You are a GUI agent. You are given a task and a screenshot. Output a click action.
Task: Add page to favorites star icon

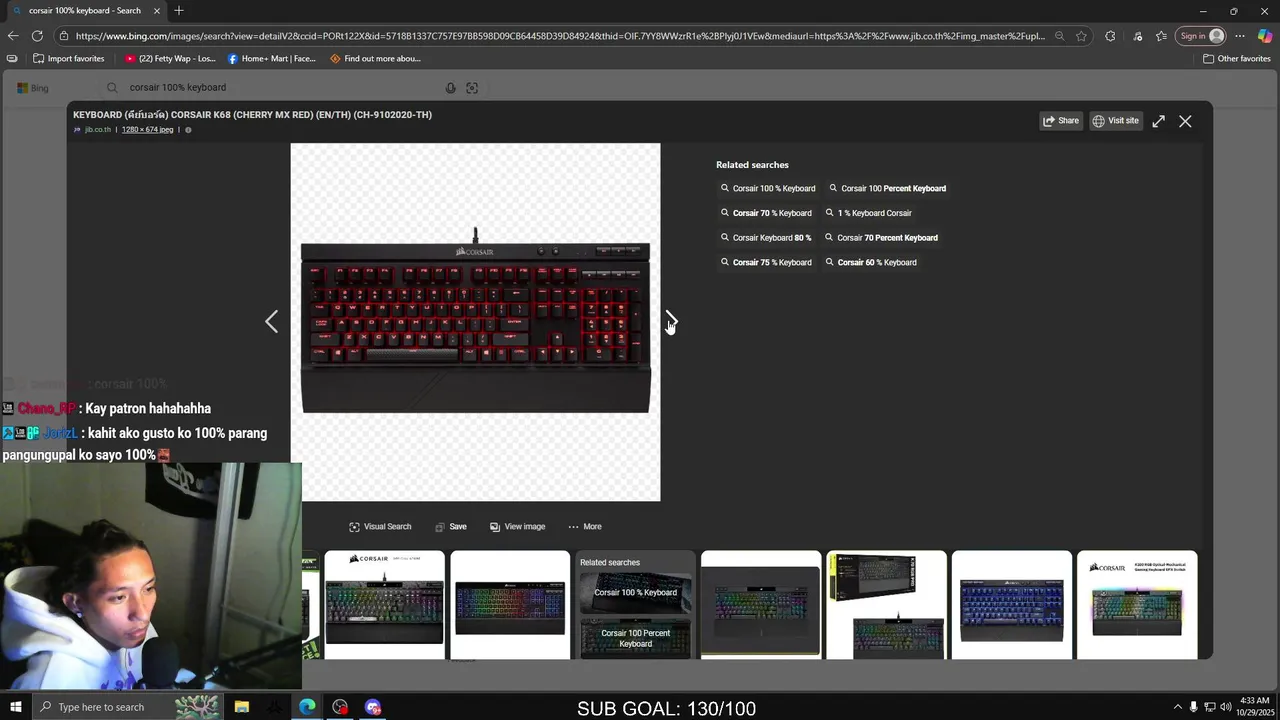(1081, 36)
